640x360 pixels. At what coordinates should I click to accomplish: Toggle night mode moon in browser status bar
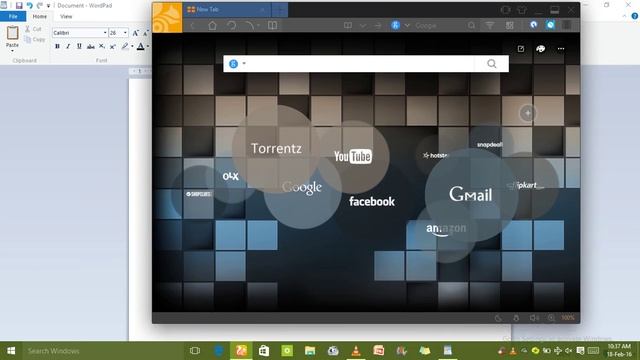point(498,318)
